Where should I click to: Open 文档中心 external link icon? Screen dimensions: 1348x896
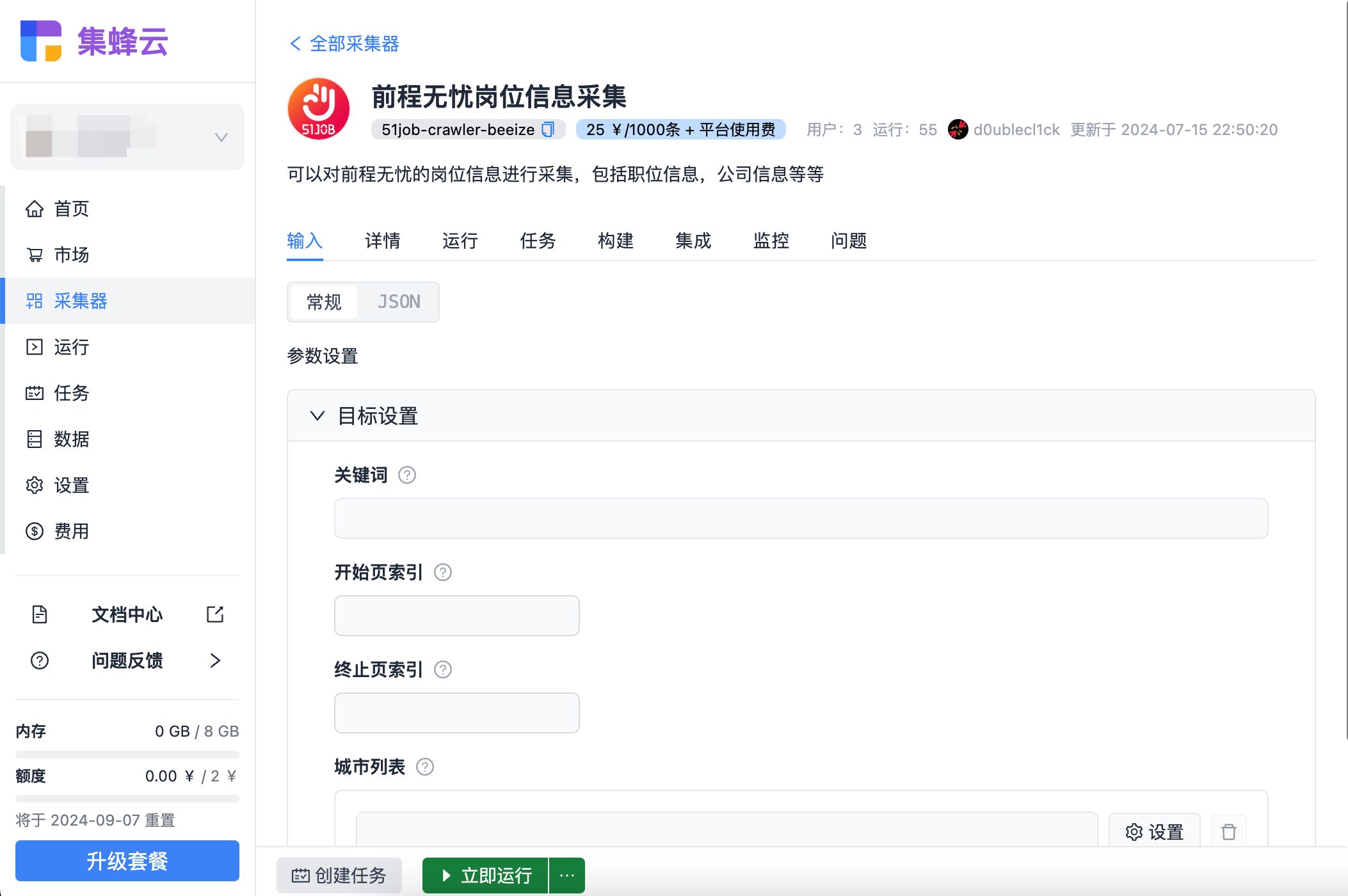pyautogui.click(x=215, y=614)
